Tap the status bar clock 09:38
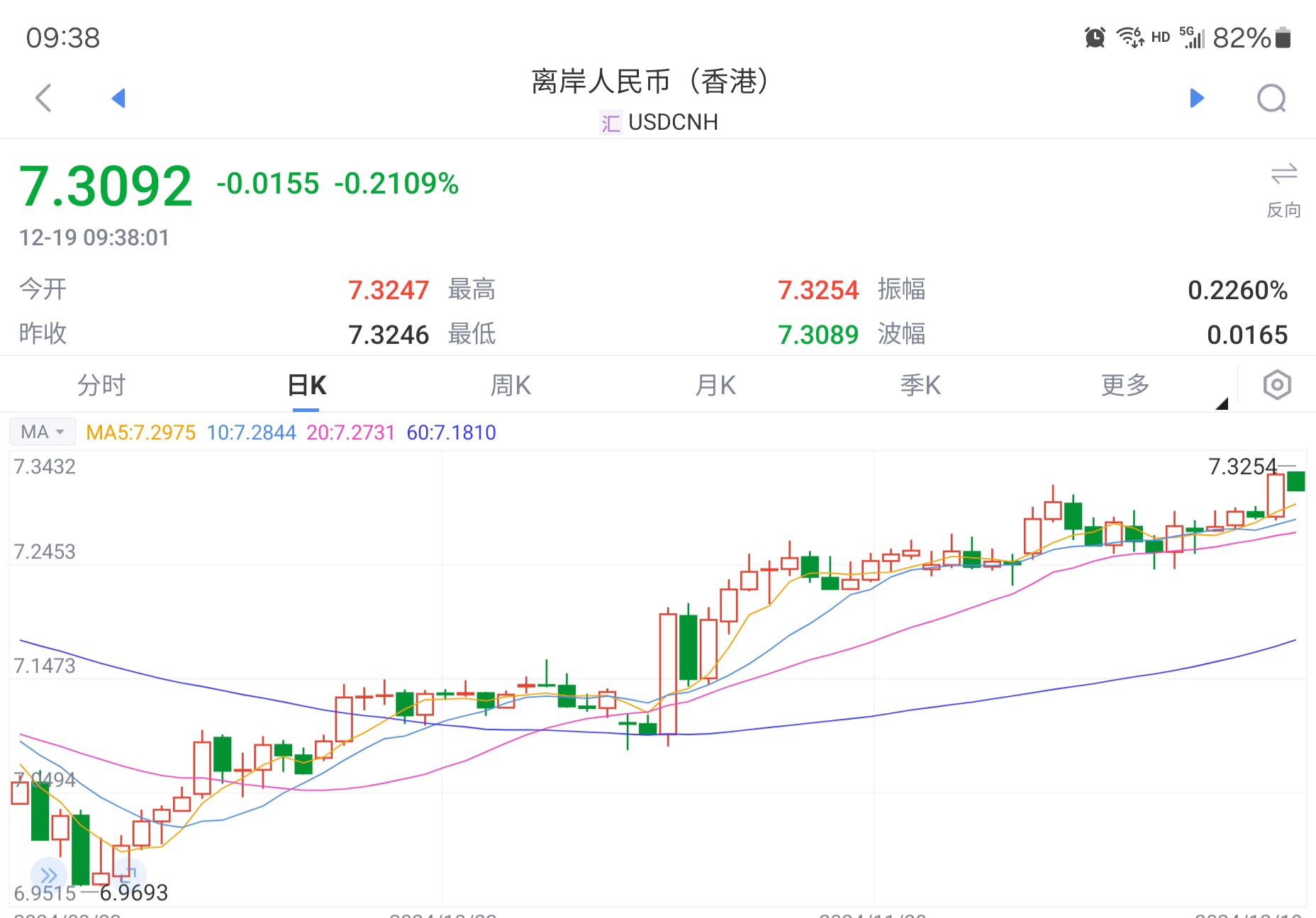 [x=63, y=38]
